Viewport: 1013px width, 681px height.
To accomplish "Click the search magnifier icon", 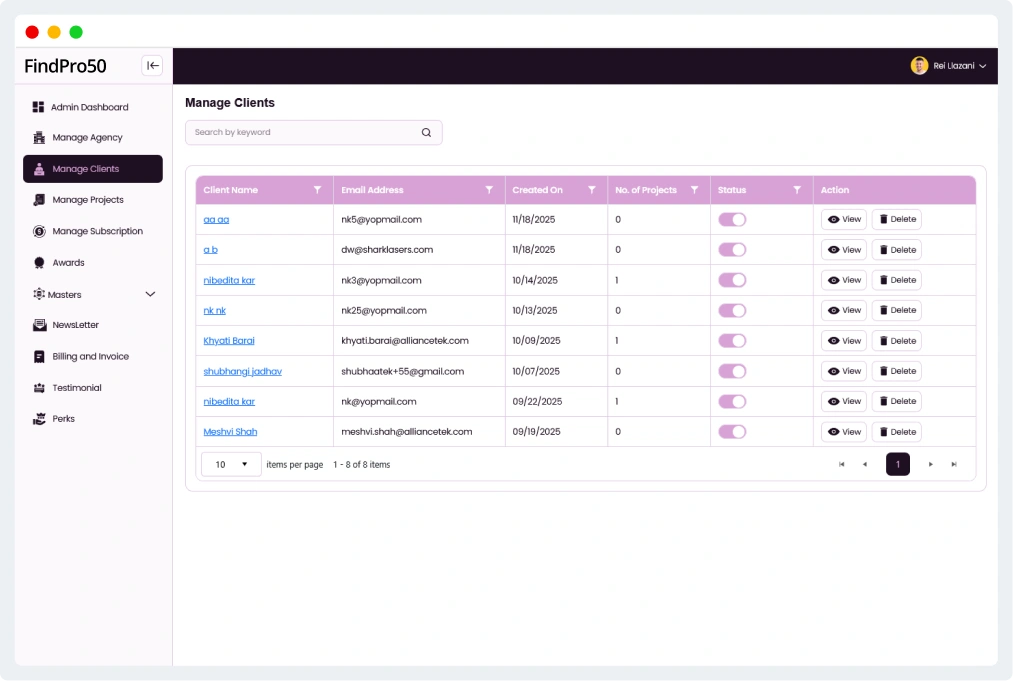I will point(426,132).
